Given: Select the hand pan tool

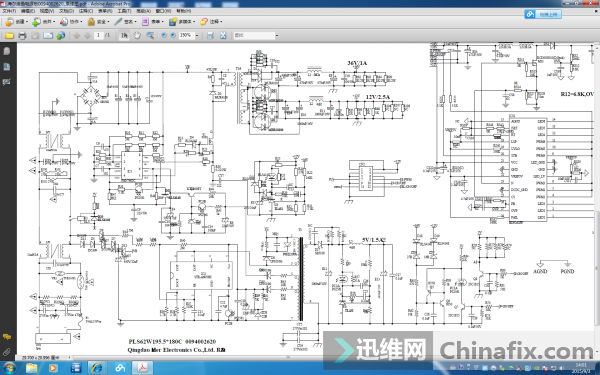Looking at the screenshot, I should point(137,35).
